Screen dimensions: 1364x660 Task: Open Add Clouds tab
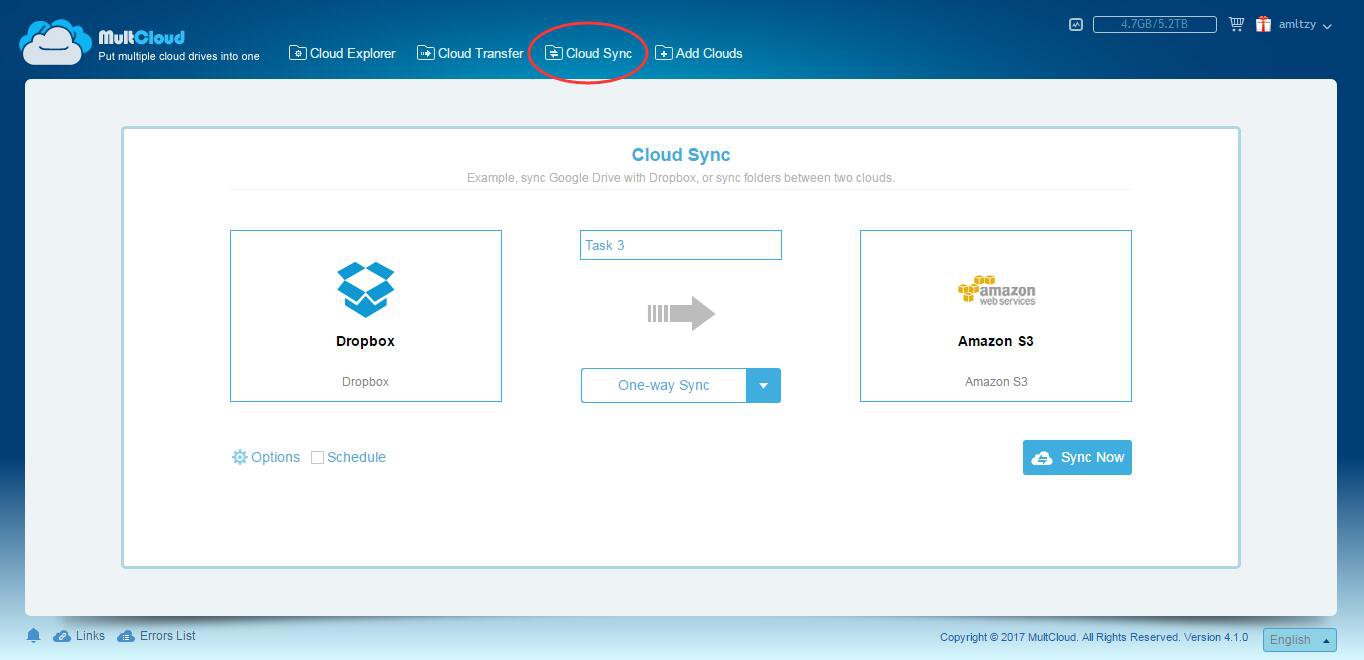[x=699, y=53]
